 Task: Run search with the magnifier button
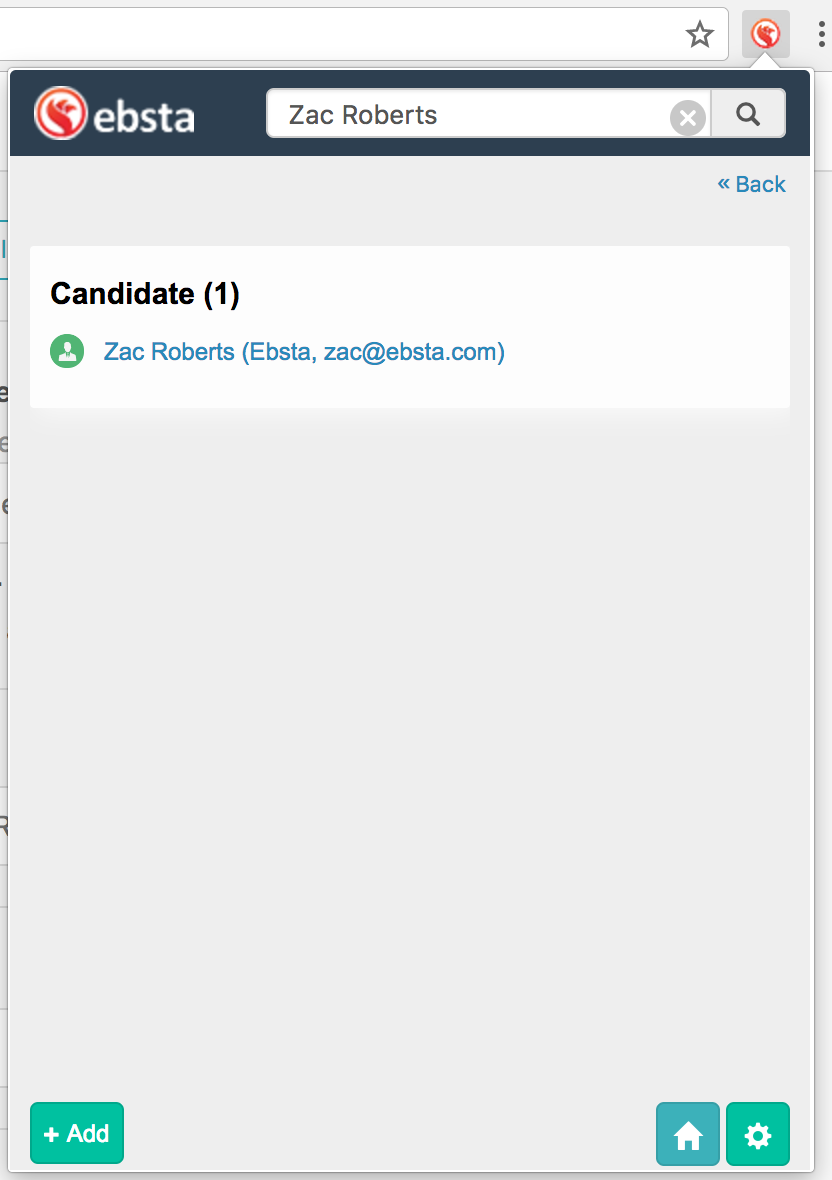point(748,114)
